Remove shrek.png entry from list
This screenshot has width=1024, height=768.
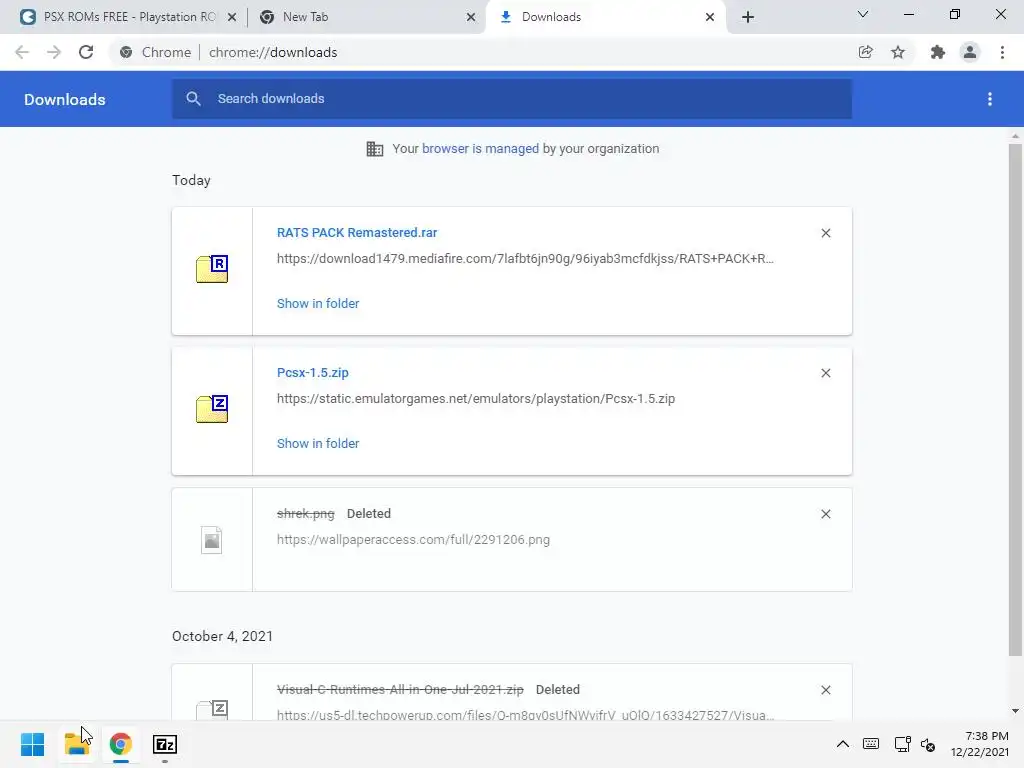tap(826, 514)
